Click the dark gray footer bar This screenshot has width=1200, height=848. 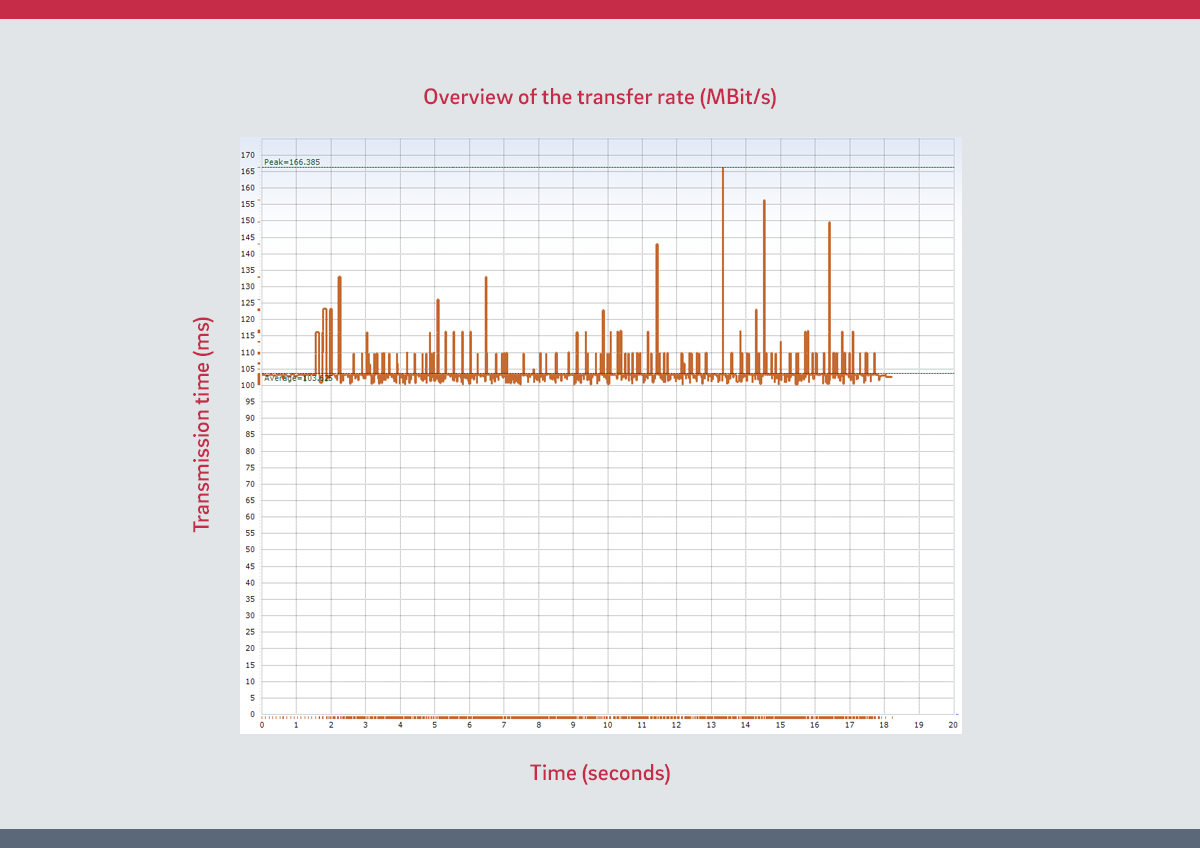(600, 838)
